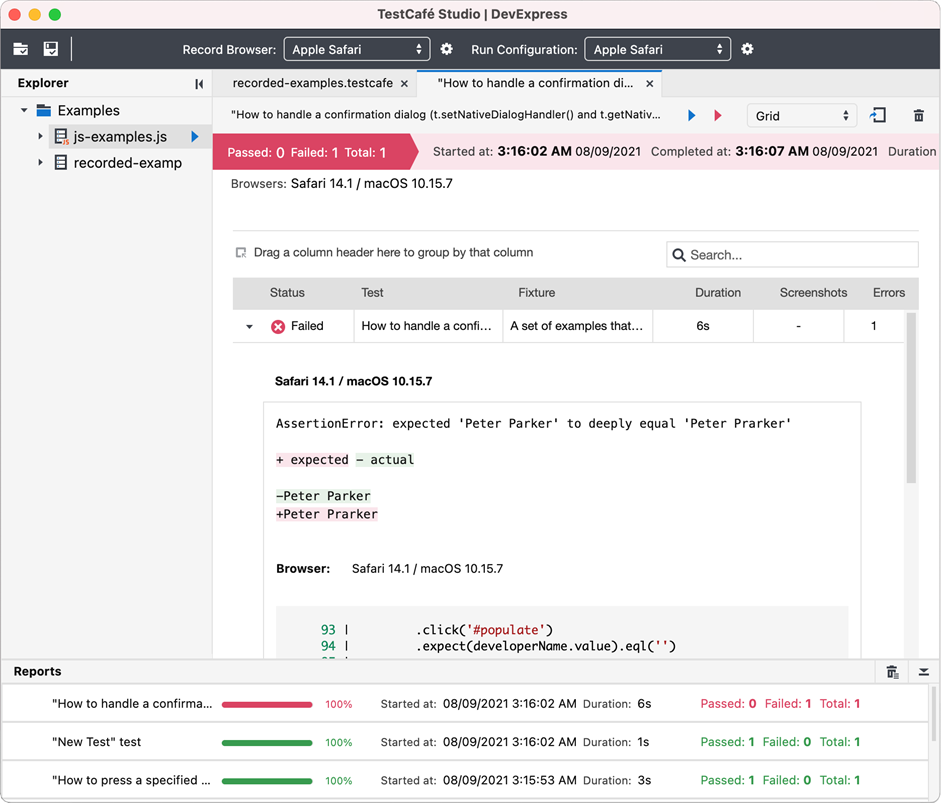
Task: Click the AssertionError message text
Action: [x=534, y=424]
